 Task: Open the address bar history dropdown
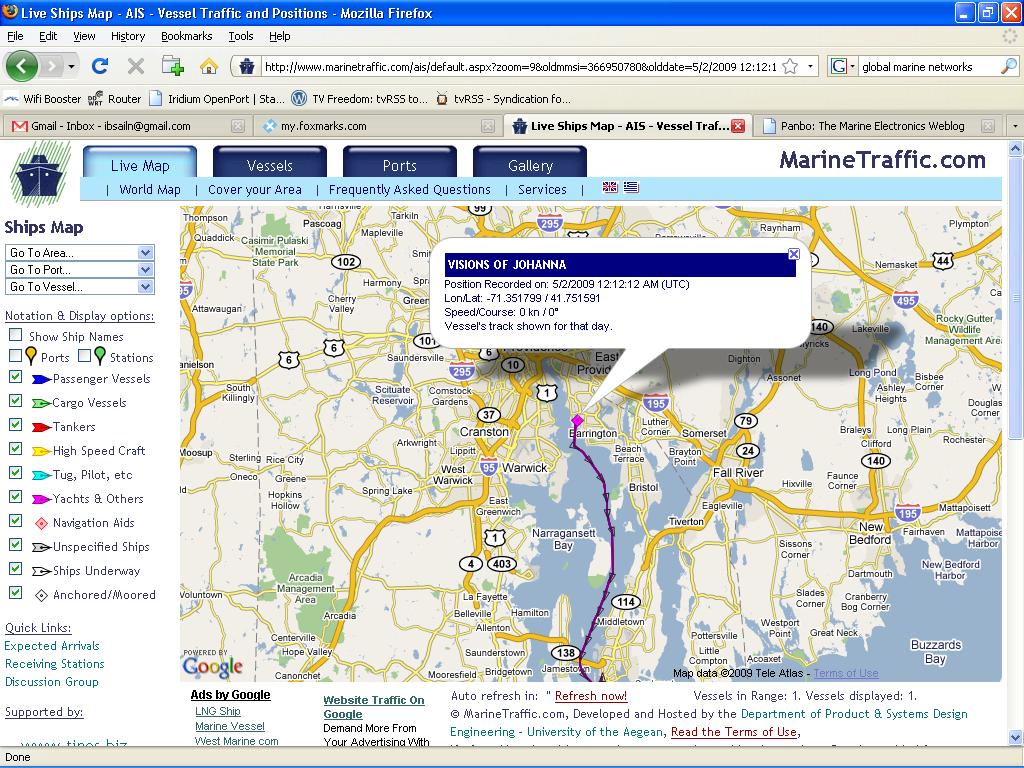[x=810, y=67]
